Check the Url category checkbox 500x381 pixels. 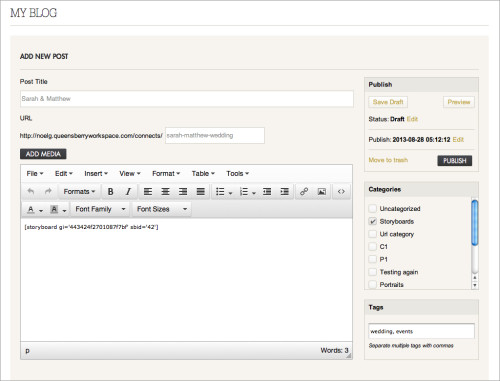point(372,234)
